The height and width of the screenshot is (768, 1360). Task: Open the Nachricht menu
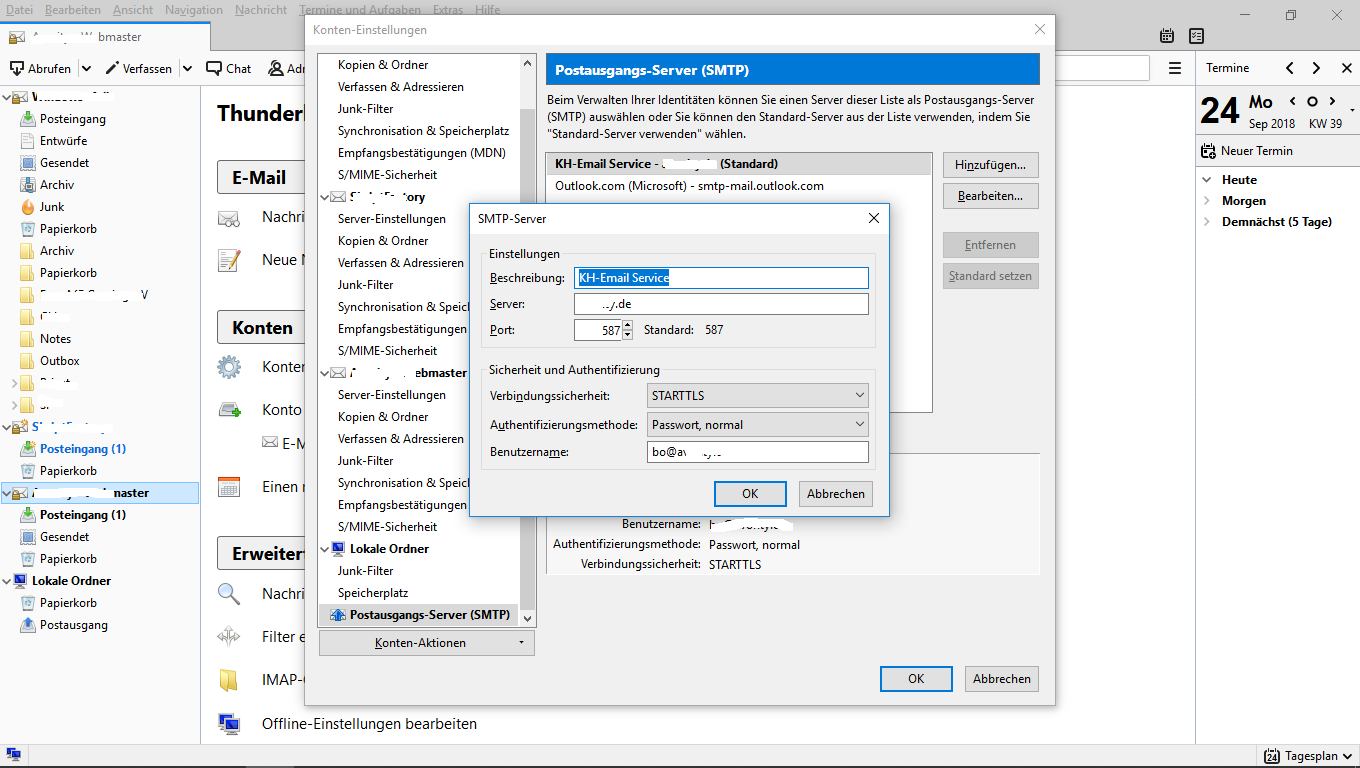(x=261, y=10)
